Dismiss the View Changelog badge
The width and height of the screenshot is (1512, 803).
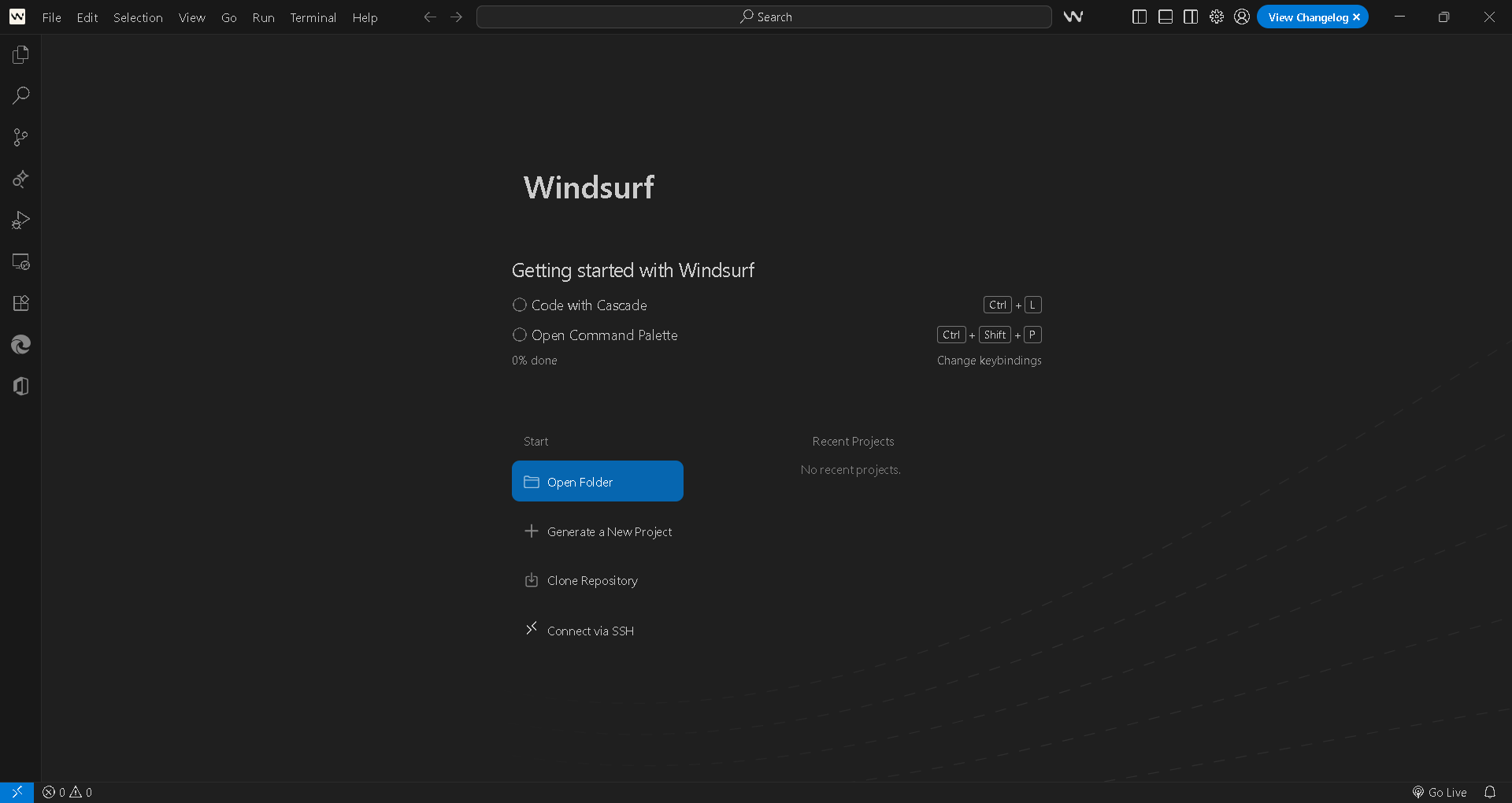click(1356, 17)
